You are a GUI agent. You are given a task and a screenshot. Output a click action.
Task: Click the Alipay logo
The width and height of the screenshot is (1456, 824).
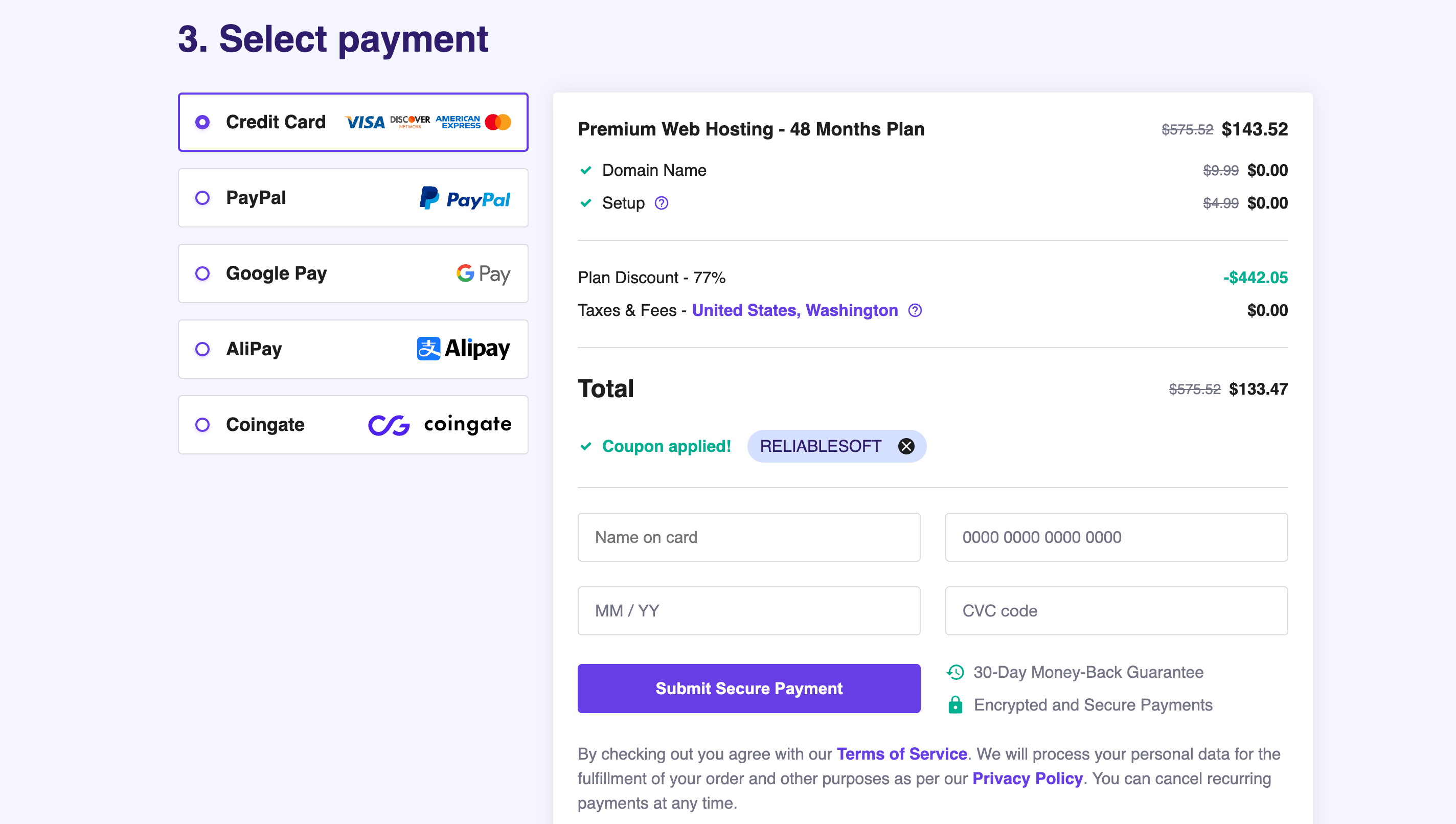[x=464, y=349]
